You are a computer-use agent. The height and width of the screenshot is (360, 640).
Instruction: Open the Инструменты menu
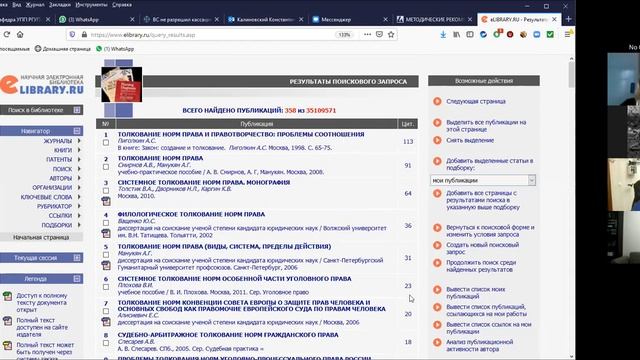tap(91, 5)
